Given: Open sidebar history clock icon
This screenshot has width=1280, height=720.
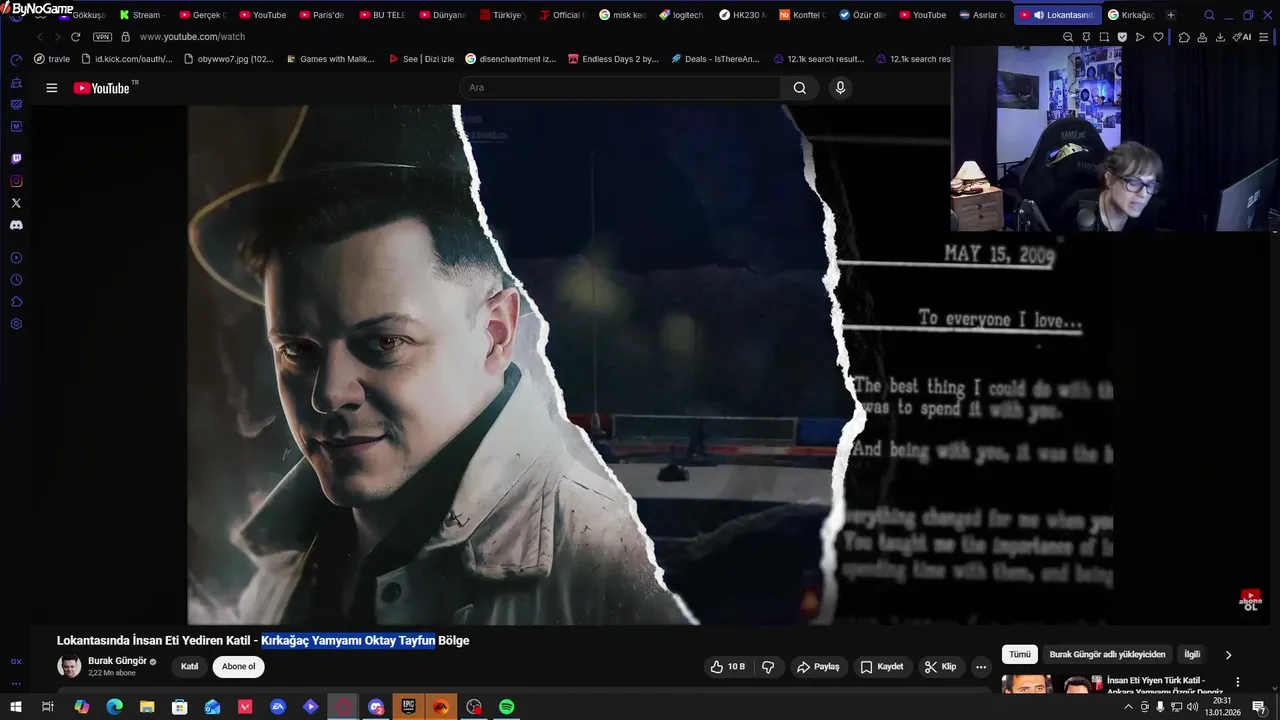Looking at the screenshot, I should tap(16, 280).
